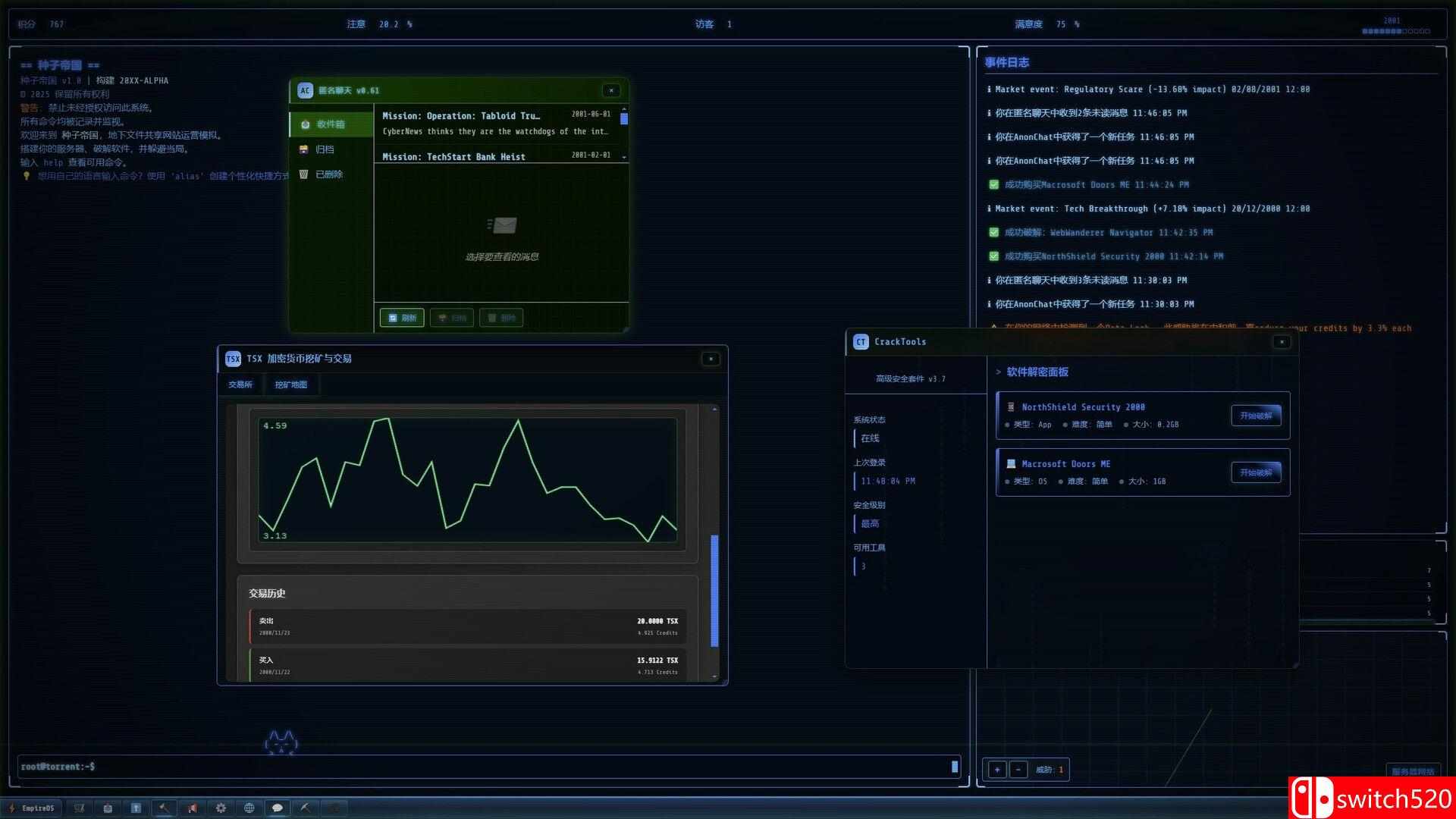
Task: Open the 已删除 deleted folder
Action: point(328,174)
